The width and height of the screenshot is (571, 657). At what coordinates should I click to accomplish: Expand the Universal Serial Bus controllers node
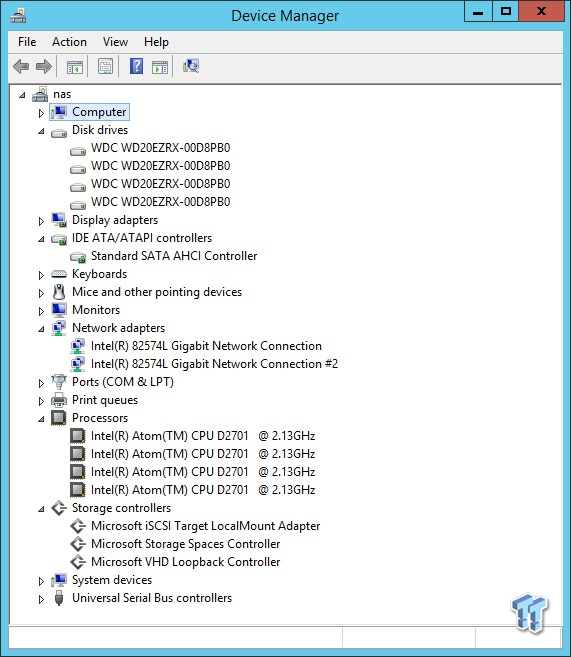point(41,599)
